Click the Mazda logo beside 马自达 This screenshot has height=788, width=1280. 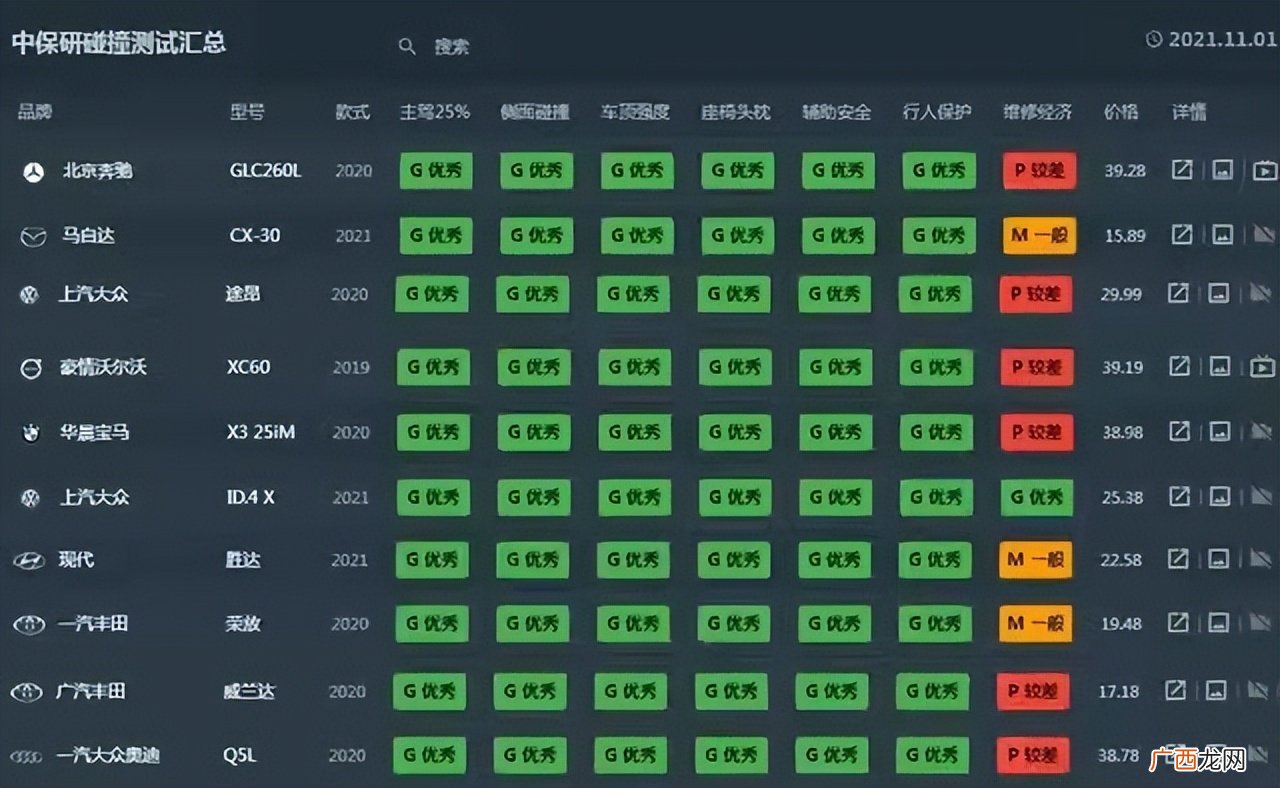click(x=33, y=237)
